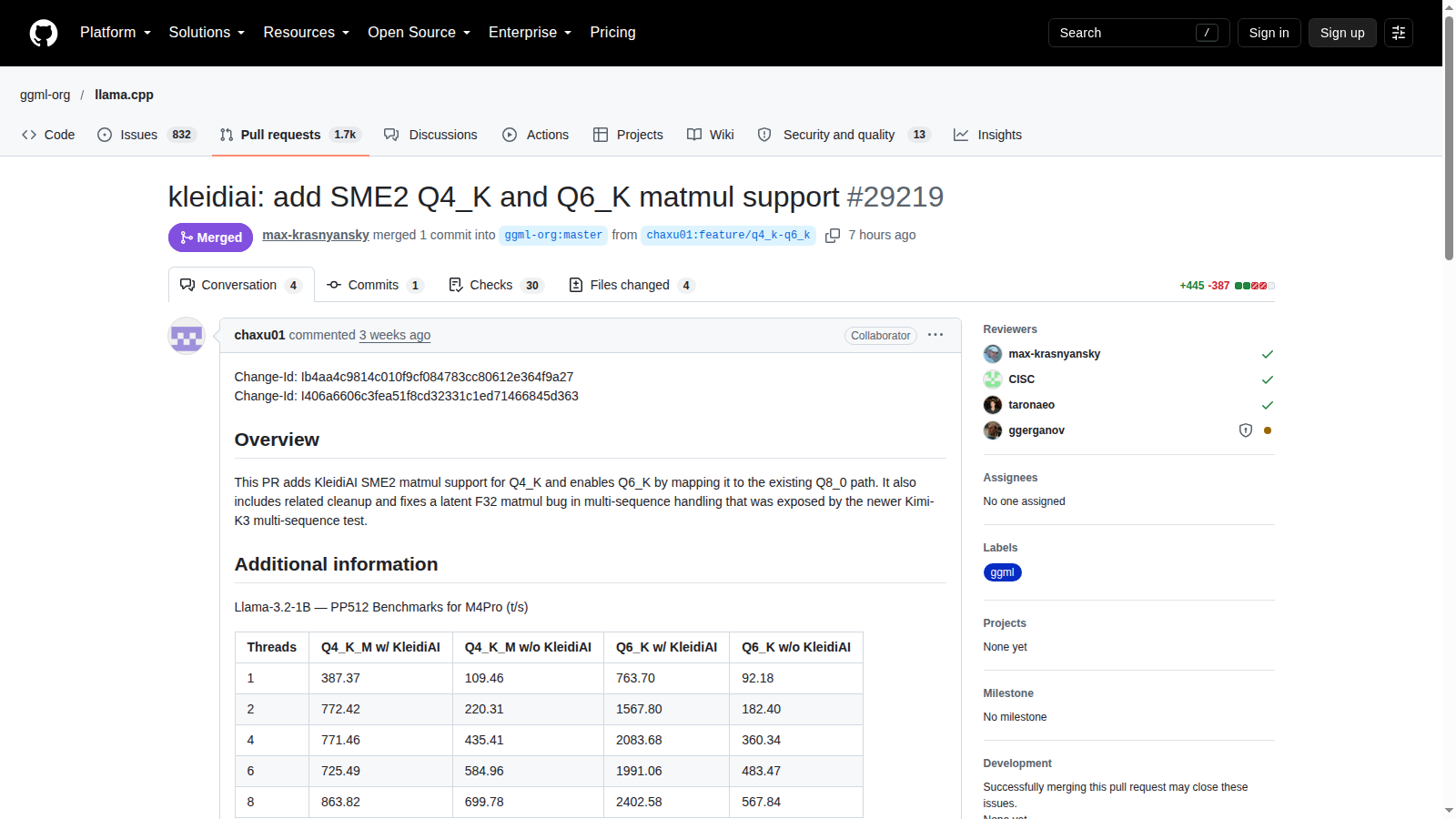Open the Pricing link
1456x819 pixels.
pos(612,33)
